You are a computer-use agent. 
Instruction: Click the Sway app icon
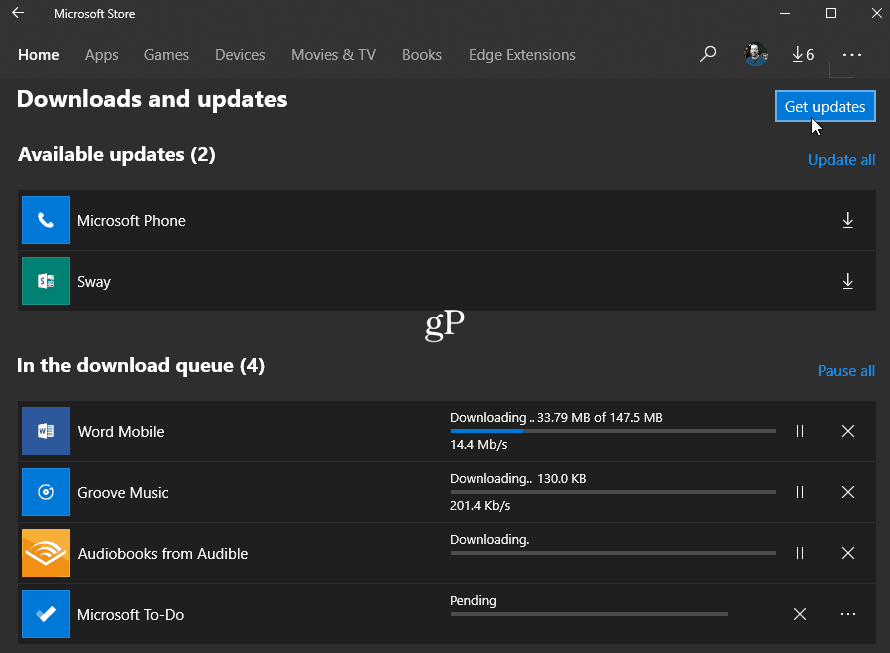pyautogui.click(x=46, y=281)
